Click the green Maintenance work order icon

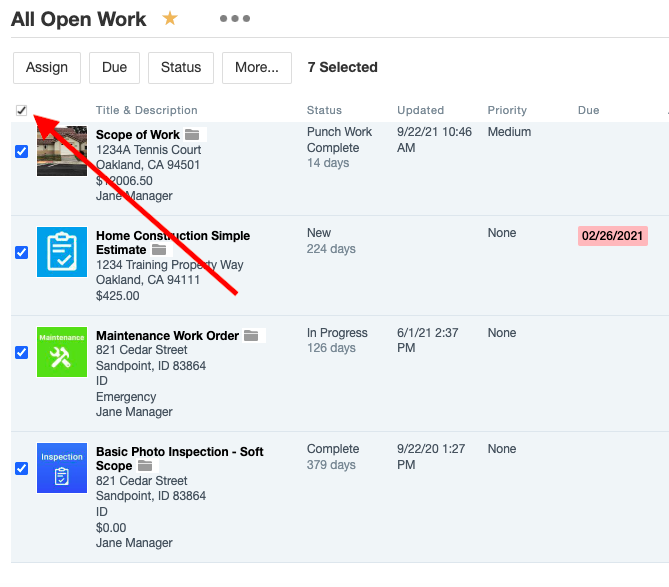click(x=62, y=351)
